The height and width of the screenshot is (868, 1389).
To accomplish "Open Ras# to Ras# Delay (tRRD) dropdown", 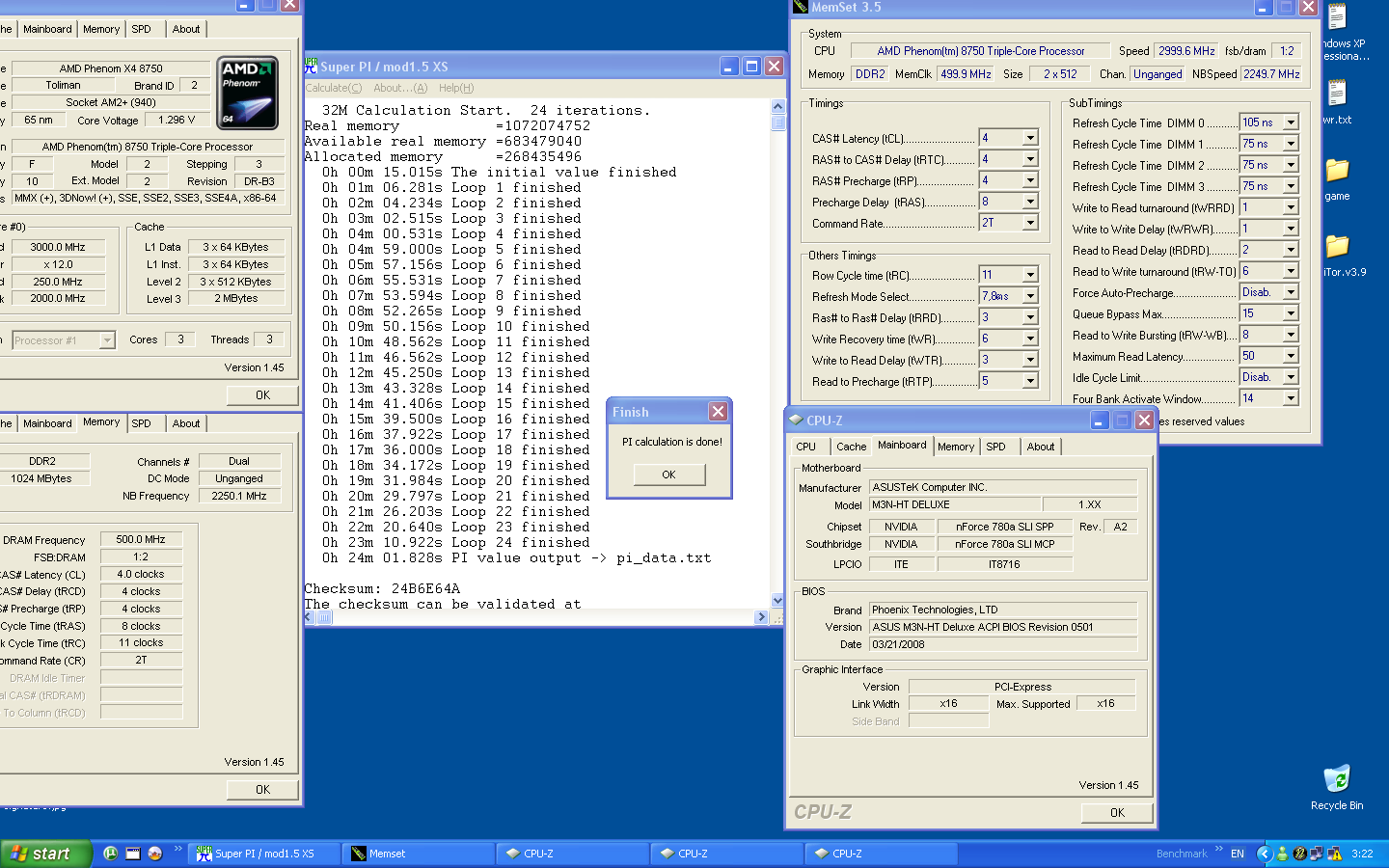I will [x=1030, y=317].
